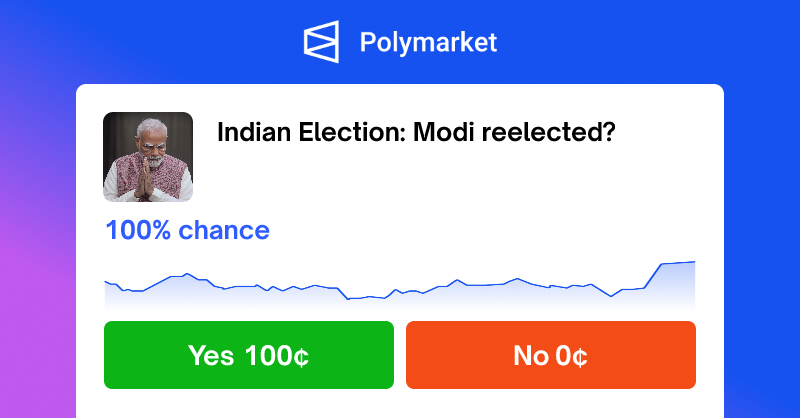Click the lowest dip in the chart's middle
The width and height of the screenshot is (800, 418).
349,299
